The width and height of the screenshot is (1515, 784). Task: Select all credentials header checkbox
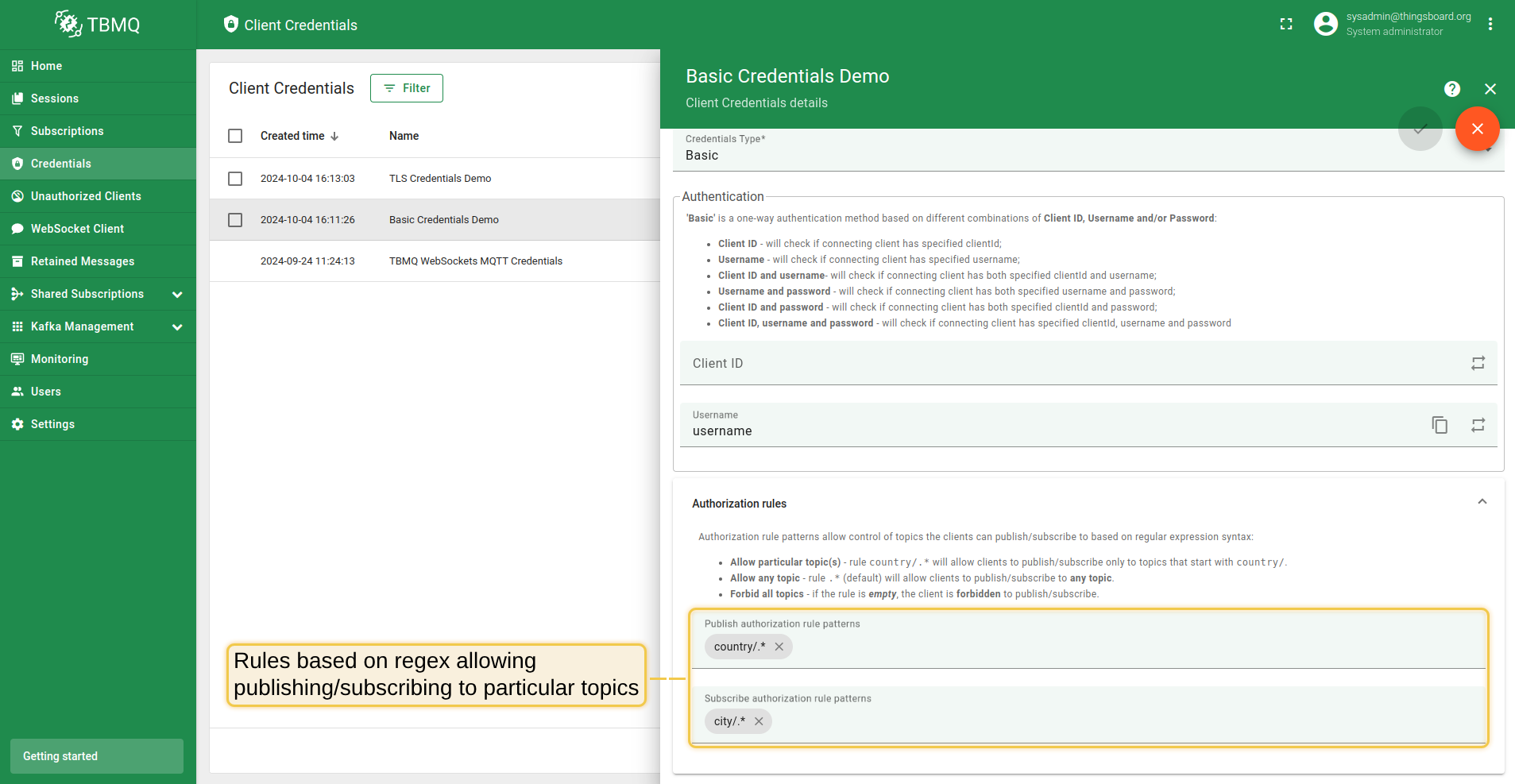coord(235,136)
